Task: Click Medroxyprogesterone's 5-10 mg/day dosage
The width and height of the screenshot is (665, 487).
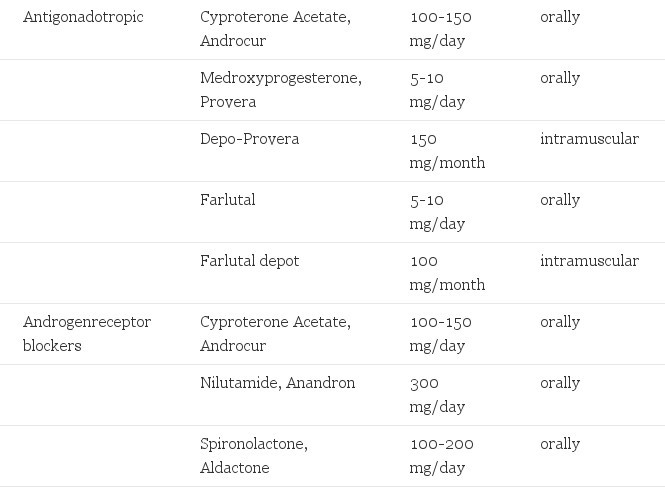Action: [x=437, y=90]
